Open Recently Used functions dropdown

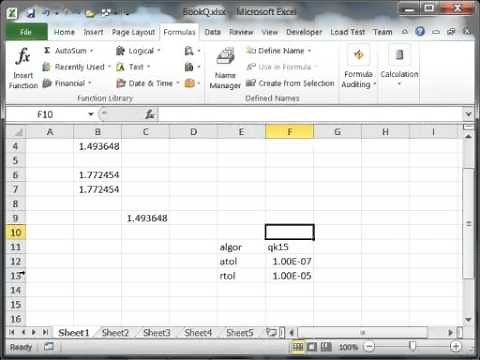(x=76, y=67)
